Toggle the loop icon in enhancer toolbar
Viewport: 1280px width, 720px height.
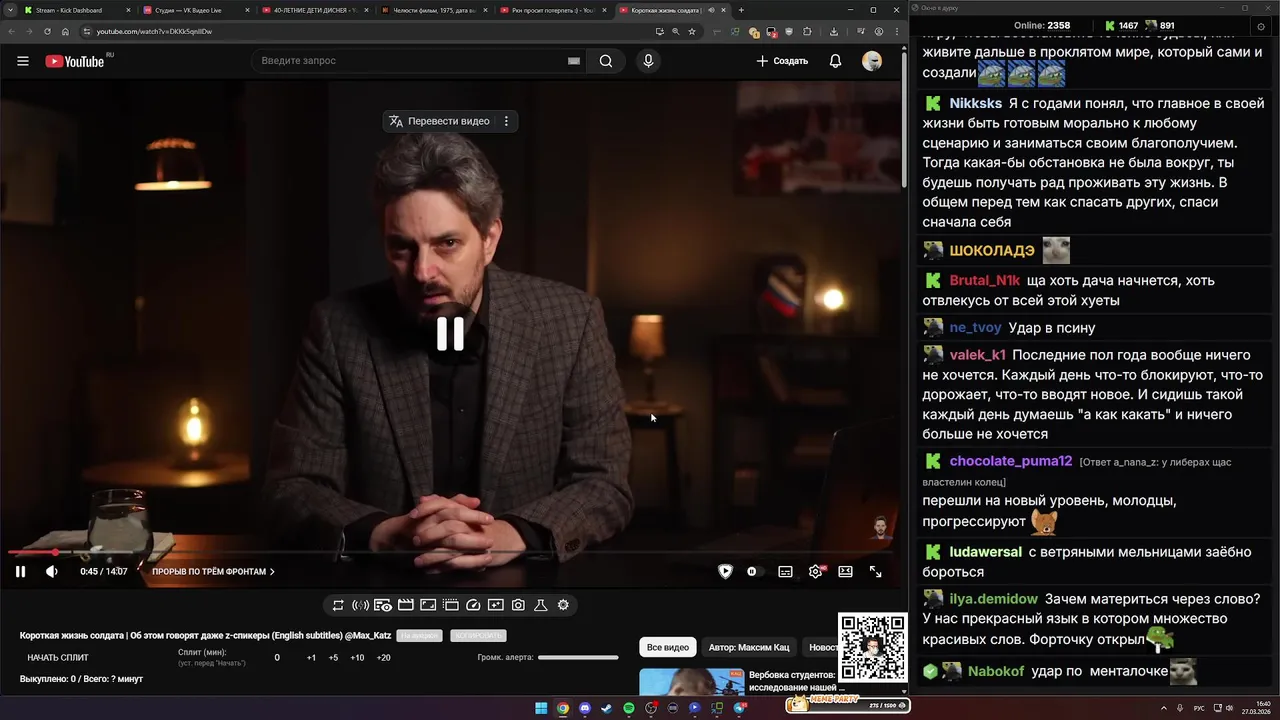pos(338,605)
